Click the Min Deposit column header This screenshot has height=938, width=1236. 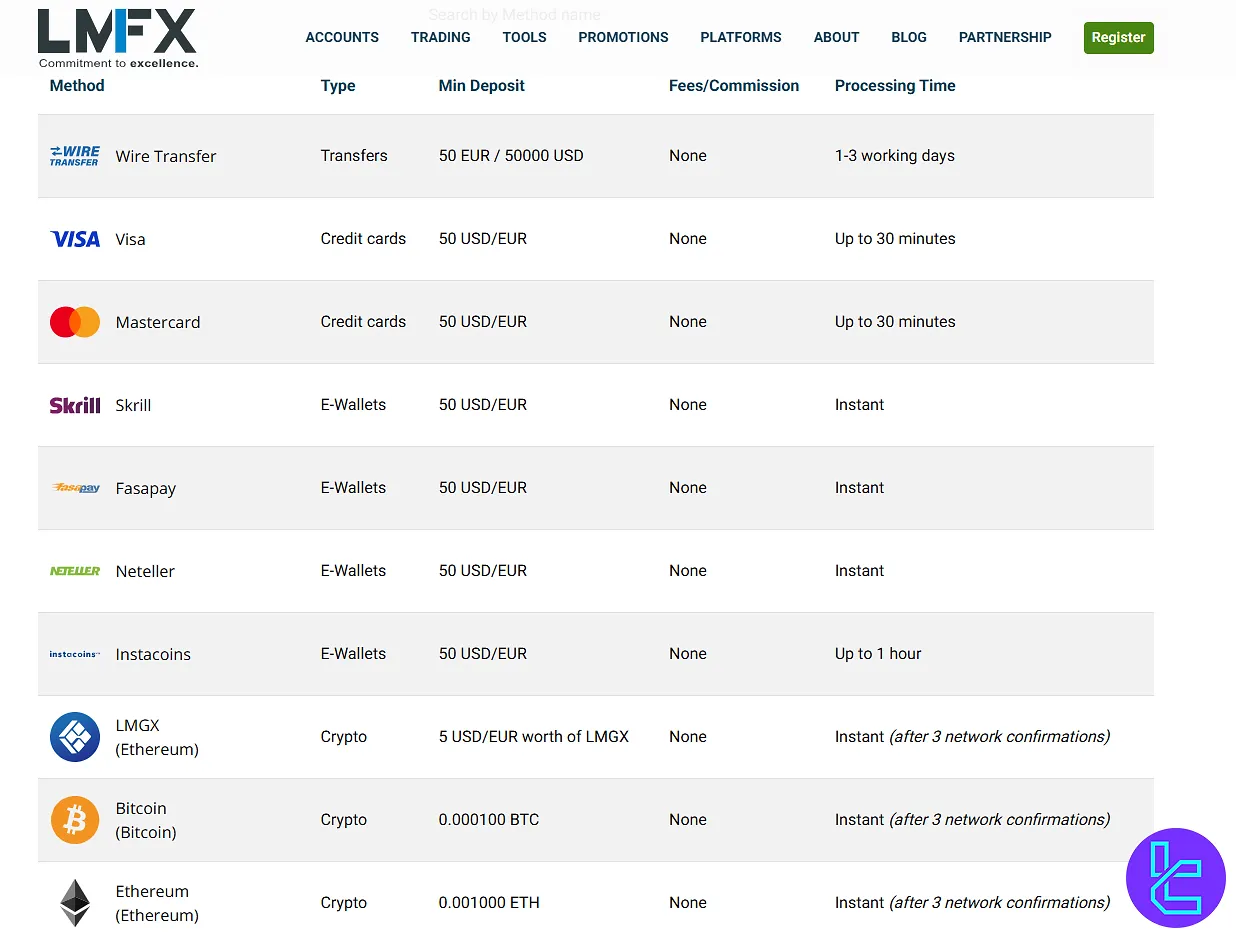(x=482, y=86)
